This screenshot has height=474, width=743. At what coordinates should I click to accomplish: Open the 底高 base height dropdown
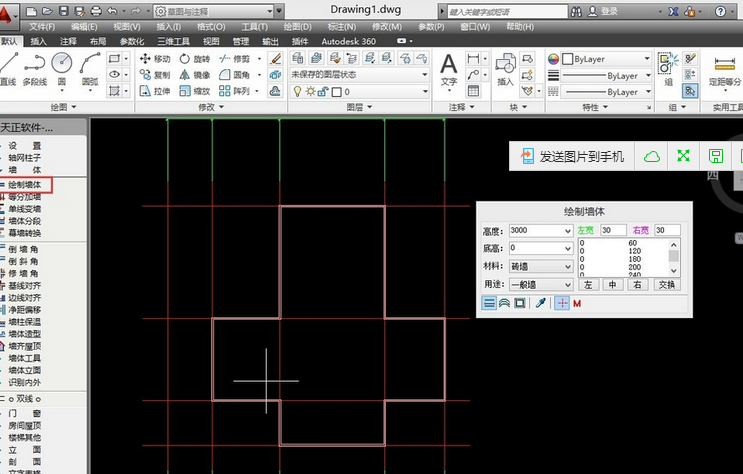point(568,248)
